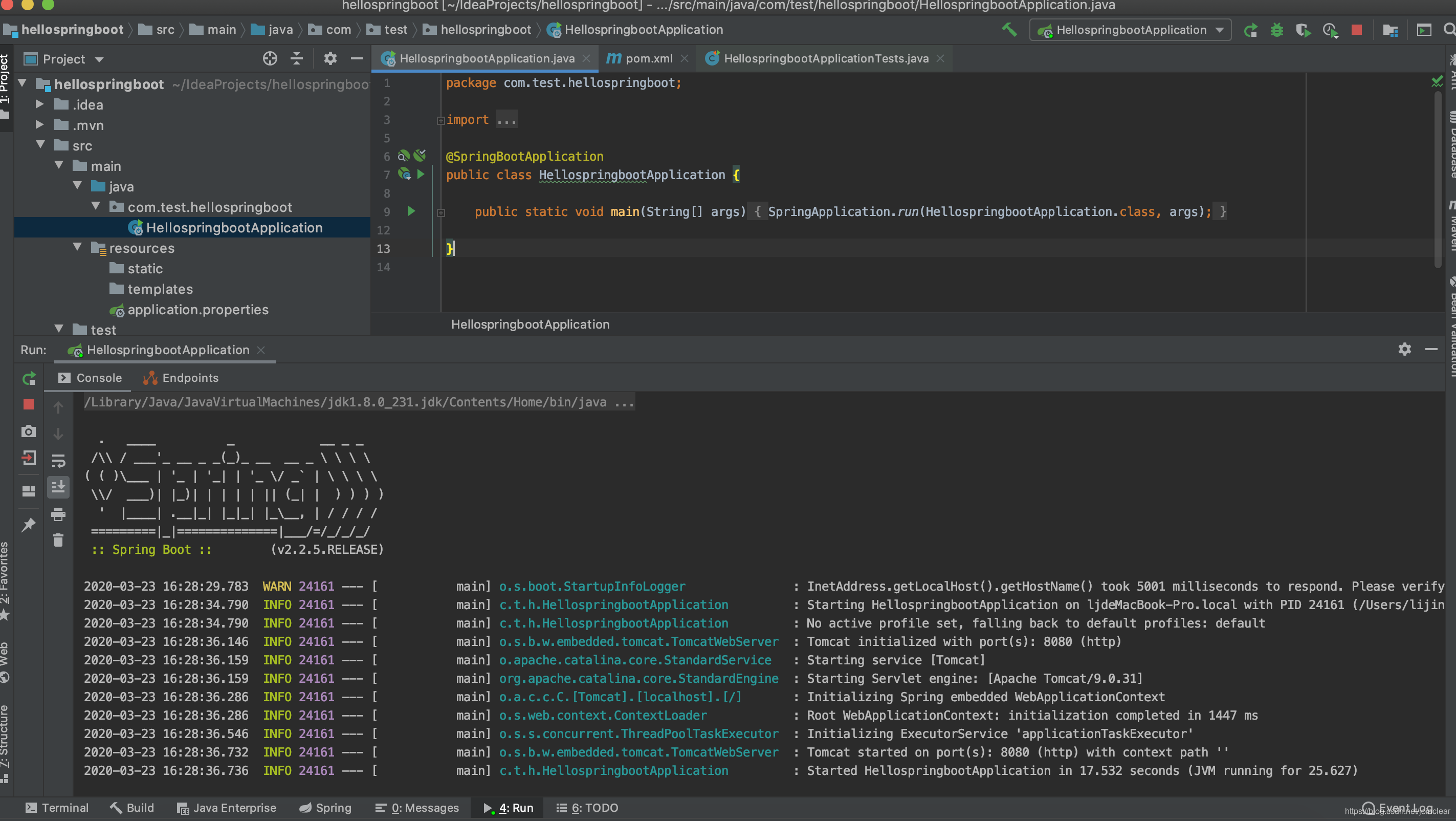The width and height of the screenshot is (1456, 821).
Task: Open the Spring tool window
Action: (325, 807)
